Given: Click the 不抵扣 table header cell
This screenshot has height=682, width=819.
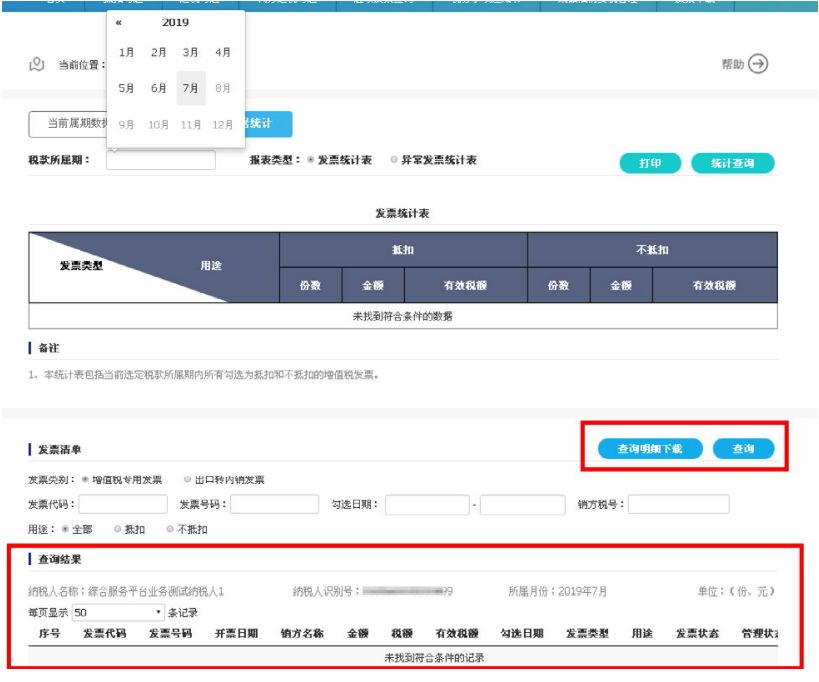Looking at the screenshot, I should [652, 250].
